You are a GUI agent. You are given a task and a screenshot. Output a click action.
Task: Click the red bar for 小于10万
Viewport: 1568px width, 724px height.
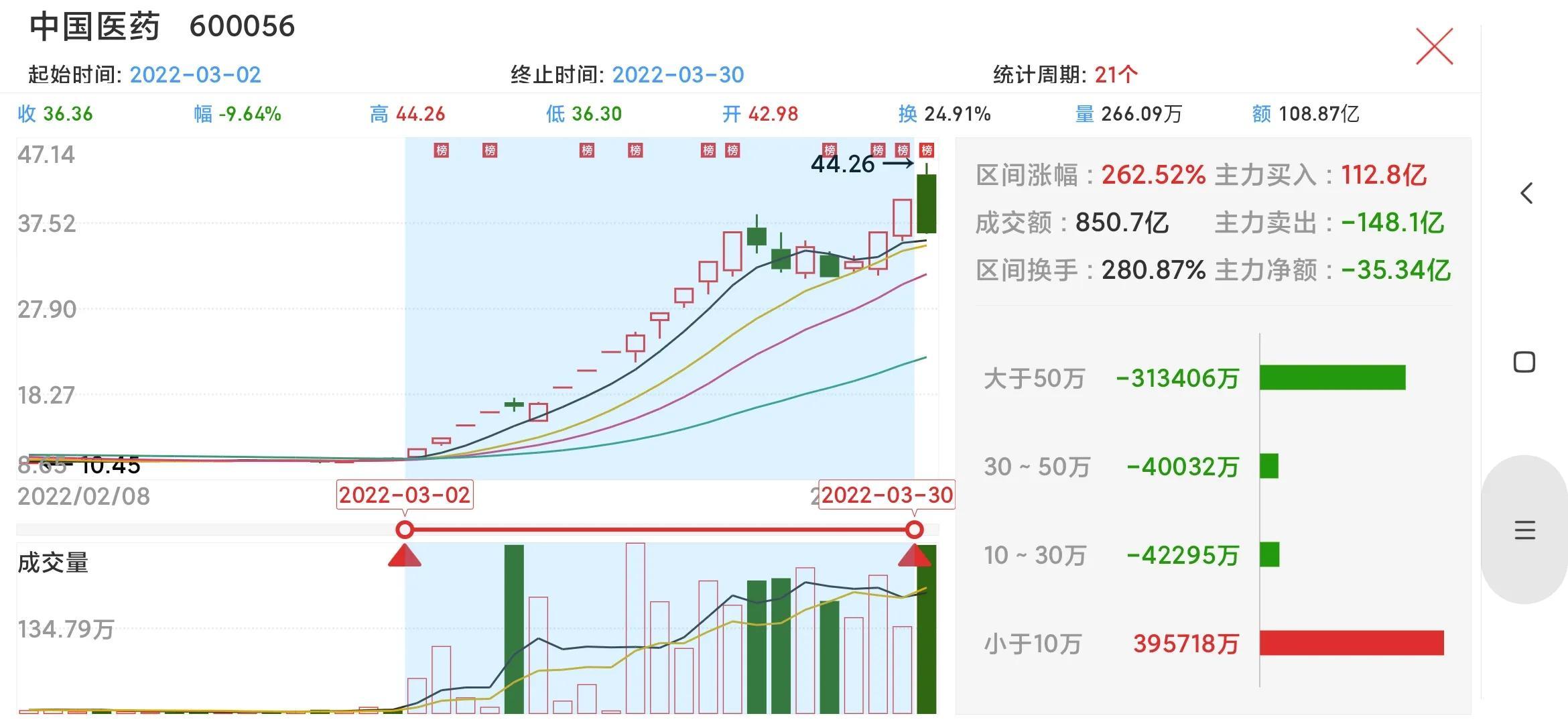click(x=1352, y=643)
